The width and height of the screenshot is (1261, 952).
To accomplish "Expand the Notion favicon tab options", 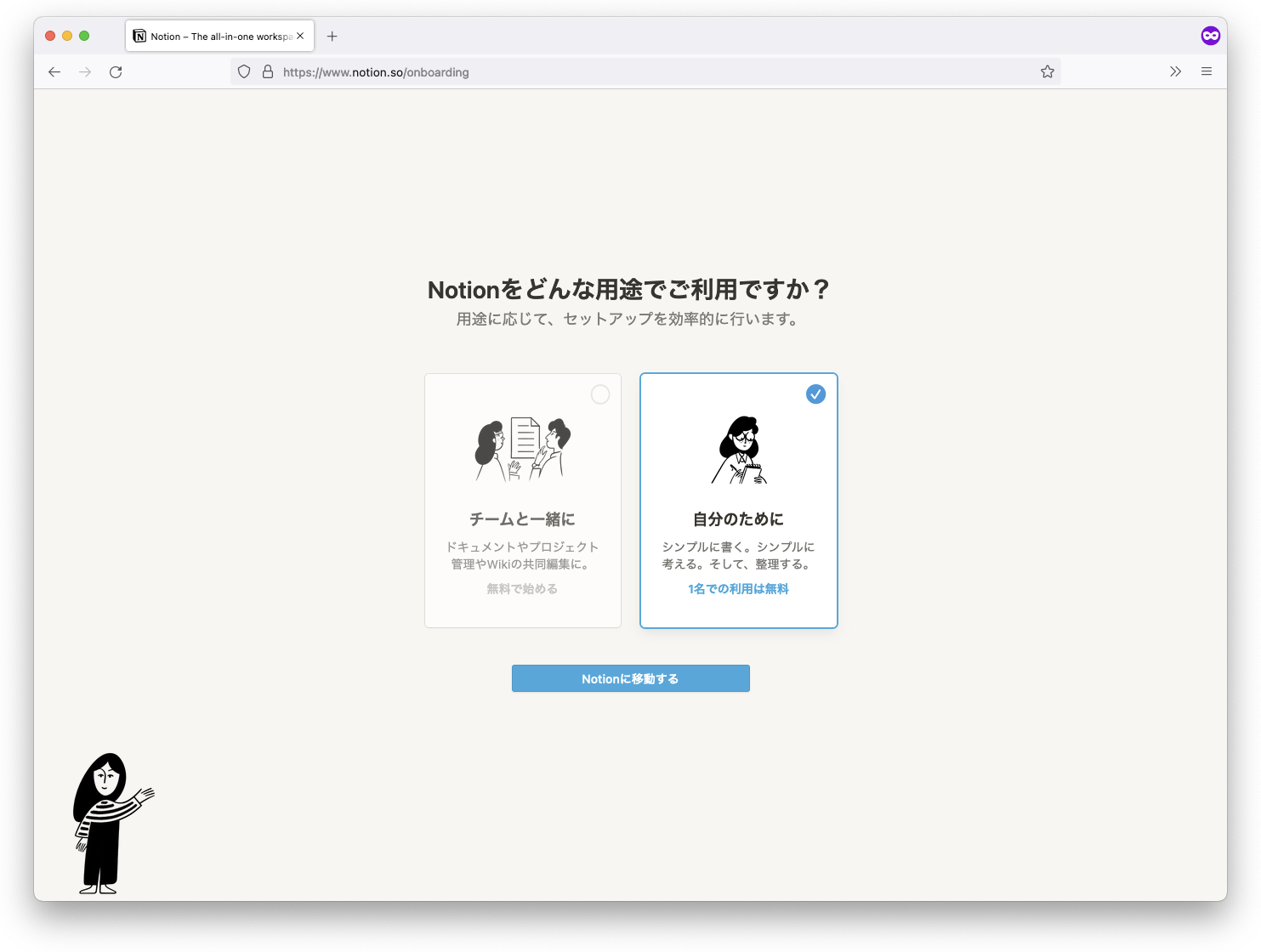I will [x=140, y=36].
